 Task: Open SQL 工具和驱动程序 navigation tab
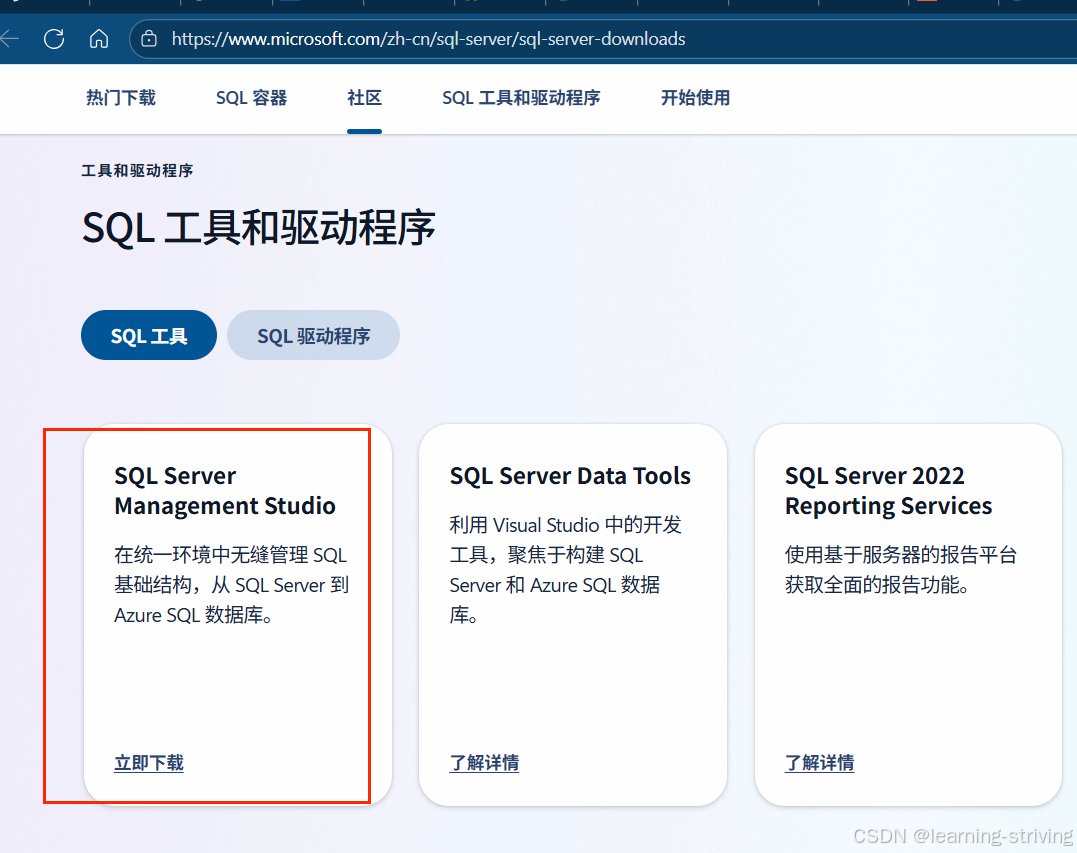tap(521, 98)
